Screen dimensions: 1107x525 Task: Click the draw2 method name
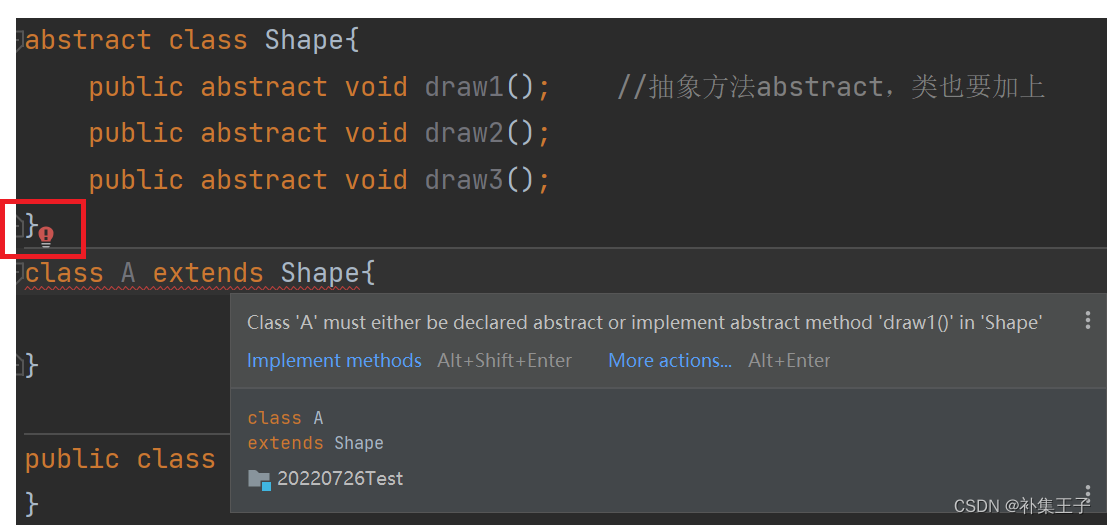[x=464, y=133]
